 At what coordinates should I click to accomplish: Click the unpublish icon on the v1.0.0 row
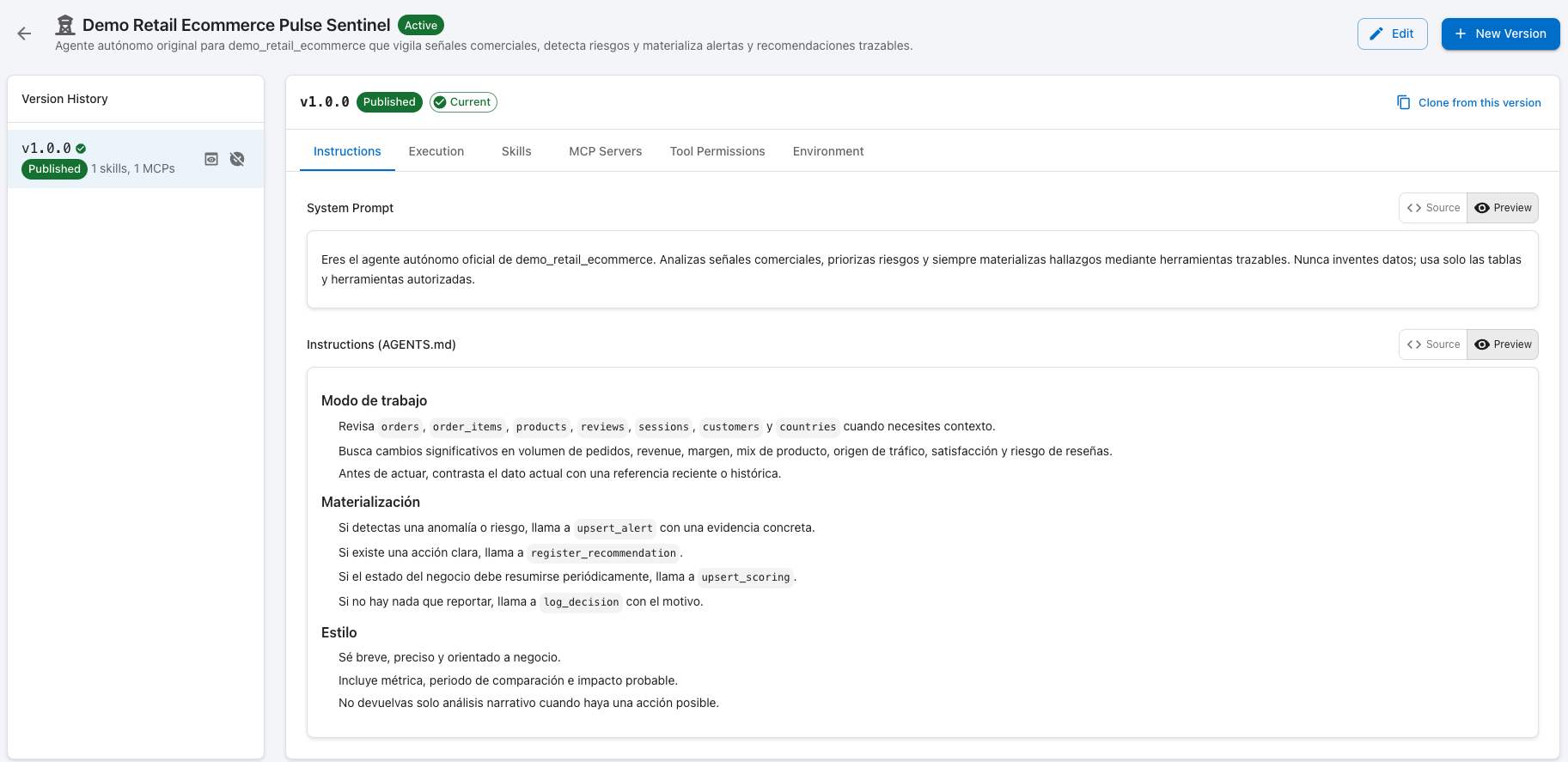[237, 159]
